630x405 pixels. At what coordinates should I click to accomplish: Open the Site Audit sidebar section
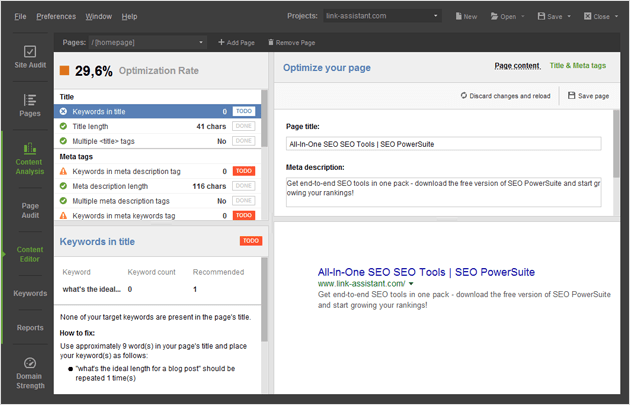[30, 57]
